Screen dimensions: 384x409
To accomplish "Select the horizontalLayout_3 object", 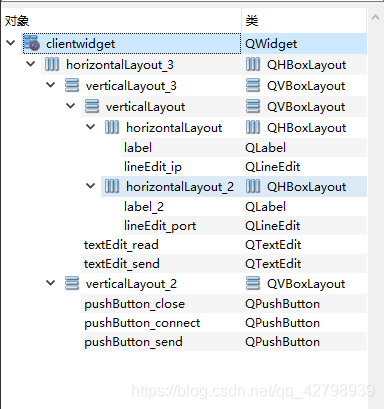I will pos(120,65).
